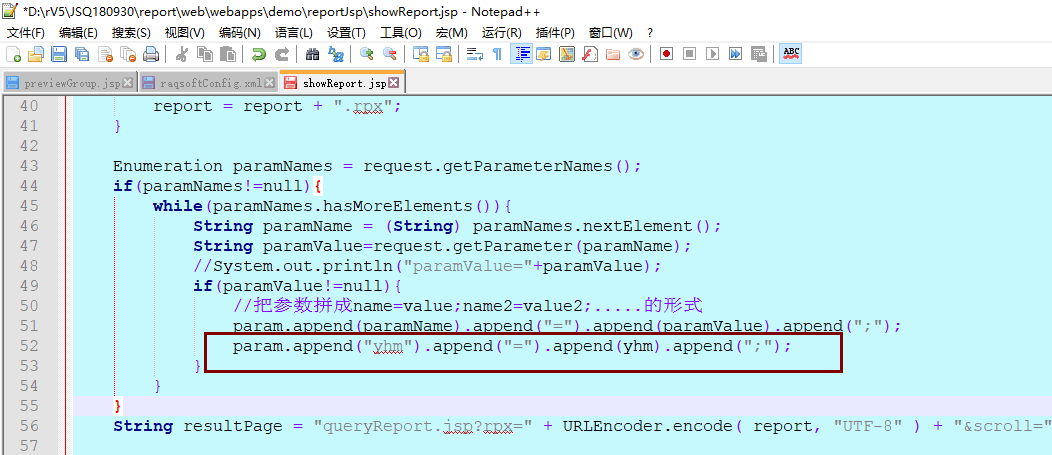
Task: Open the 插件(P) plugins menu
Action: coord(555,33)
